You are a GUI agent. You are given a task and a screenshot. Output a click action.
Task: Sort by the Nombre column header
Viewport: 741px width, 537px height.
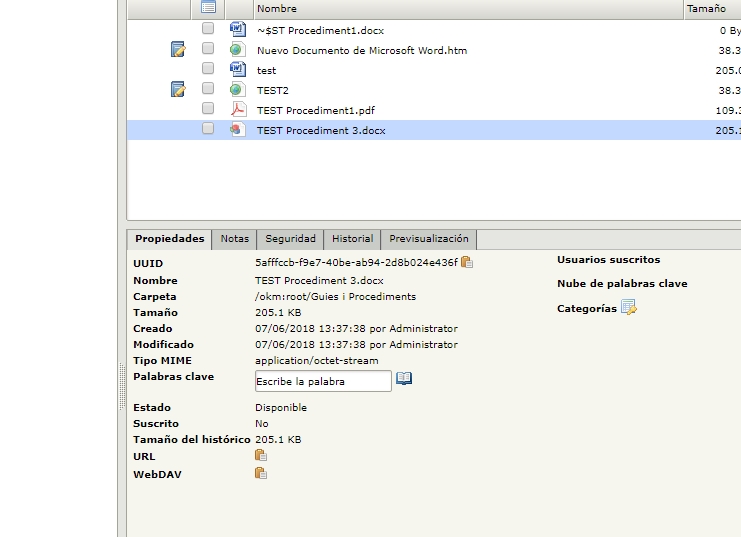pyautogui.click(x=469, y=9)
